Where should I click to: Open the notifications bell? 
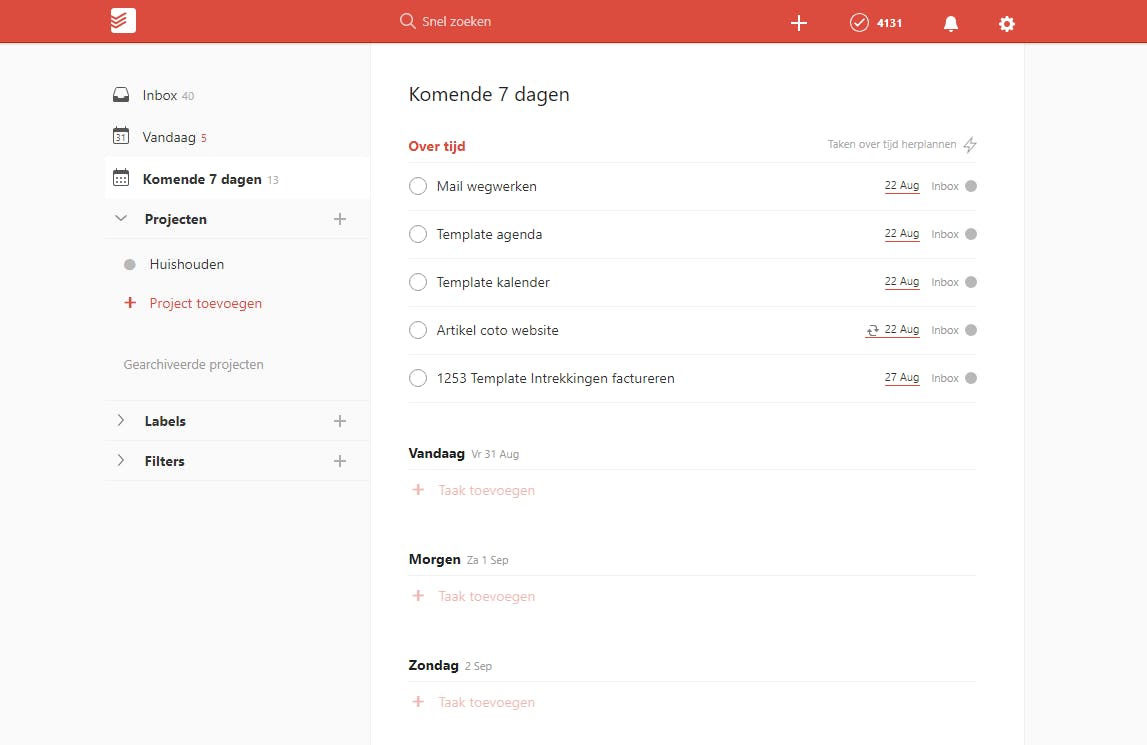coord(950,22)
